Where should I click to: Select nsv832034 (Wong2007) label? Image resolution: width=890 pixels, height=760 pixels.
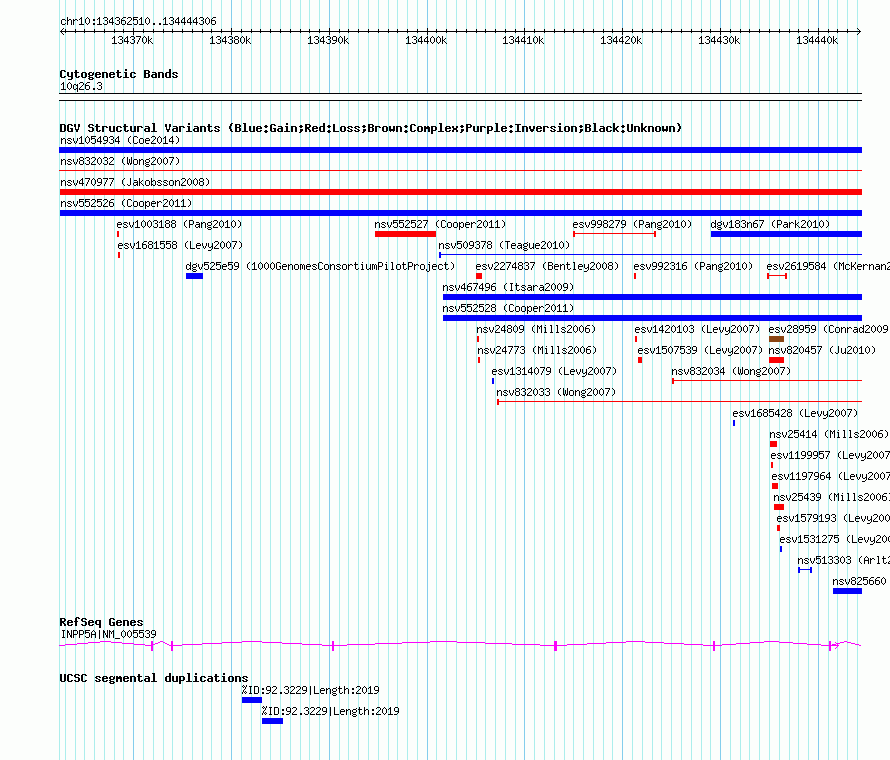coord(731,371)
